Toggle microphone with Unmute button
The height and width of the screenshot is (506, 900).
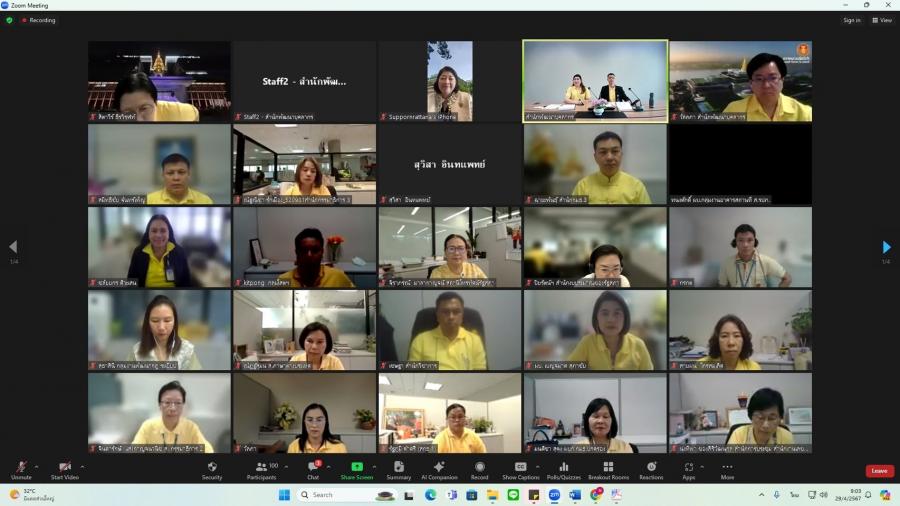(21, 470)
